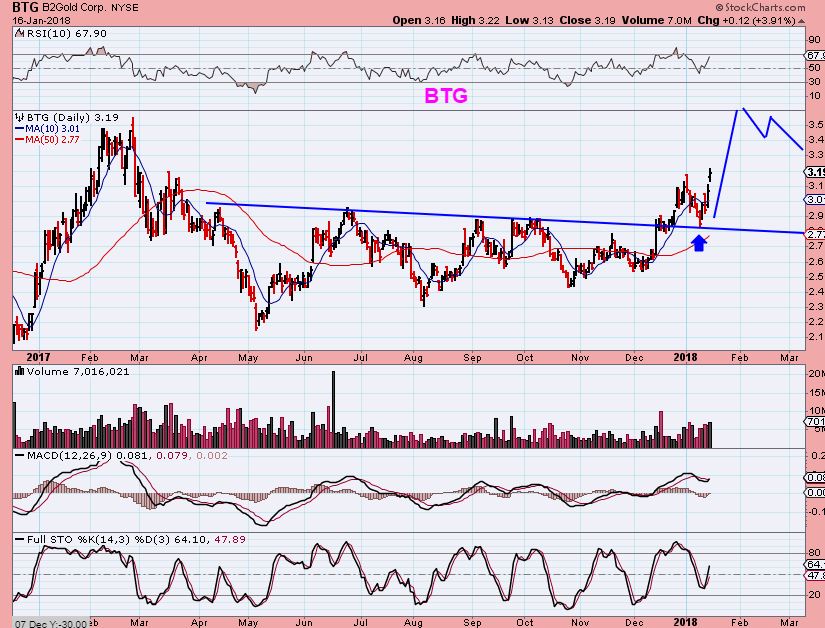Click the 3.5 price axis label
The image size is (825, 628).
click(x=816, y=125)
